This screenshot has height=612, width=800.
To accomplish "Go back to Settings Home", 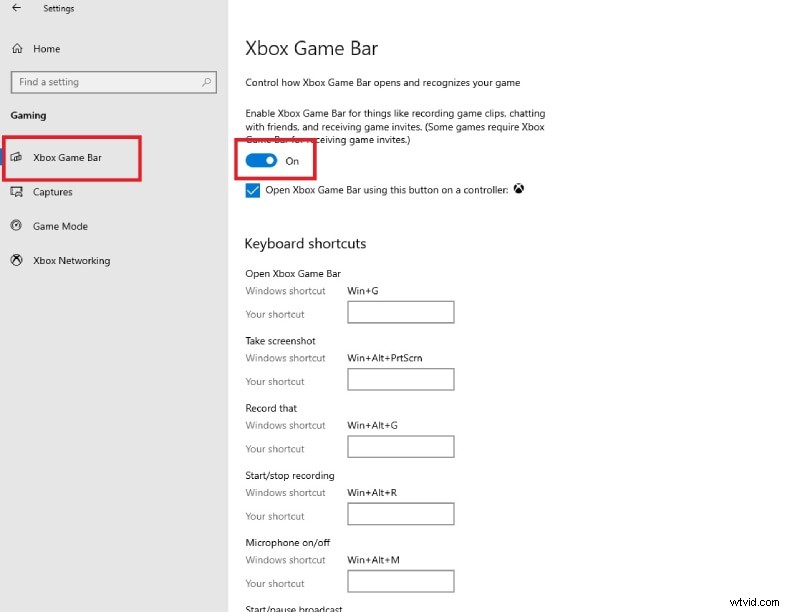I will (x=44, y=48).
